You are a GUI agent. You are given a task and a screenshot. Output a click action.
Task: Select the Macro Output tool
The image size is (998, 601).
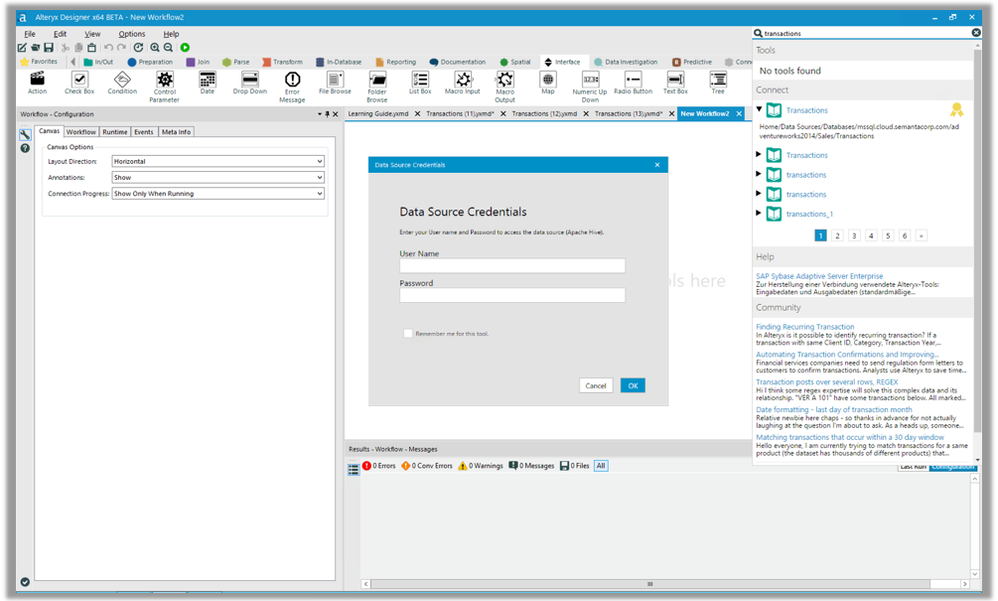505,86
